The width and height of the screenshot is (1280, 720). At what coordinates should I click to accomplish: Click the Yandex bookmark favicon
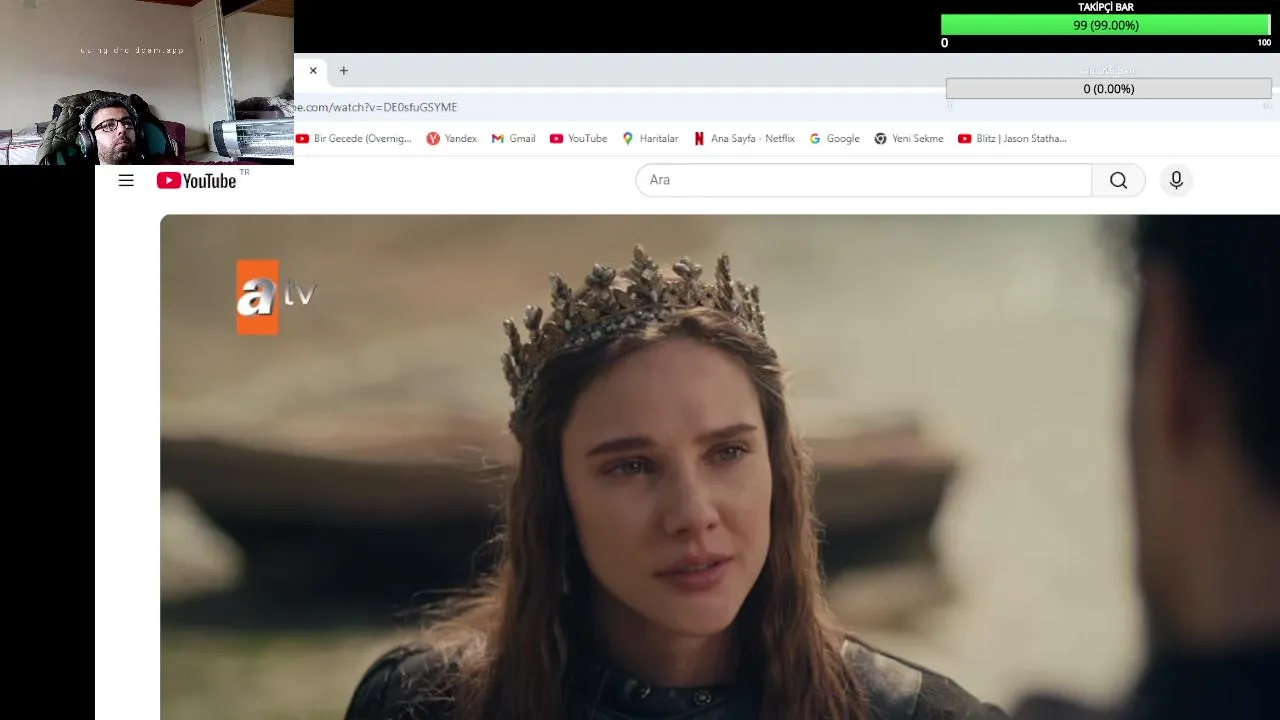point(433,139)
